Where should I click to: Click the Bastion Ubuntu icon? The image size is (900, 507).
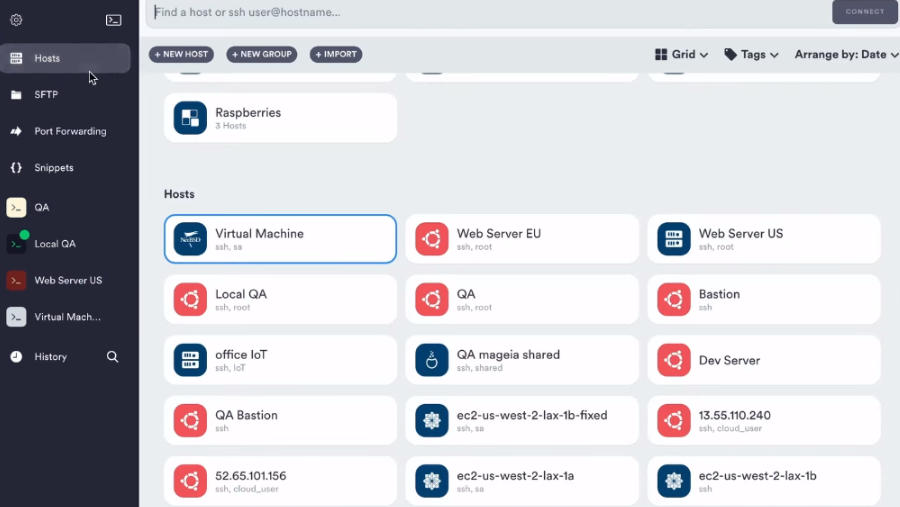(674, 300)
